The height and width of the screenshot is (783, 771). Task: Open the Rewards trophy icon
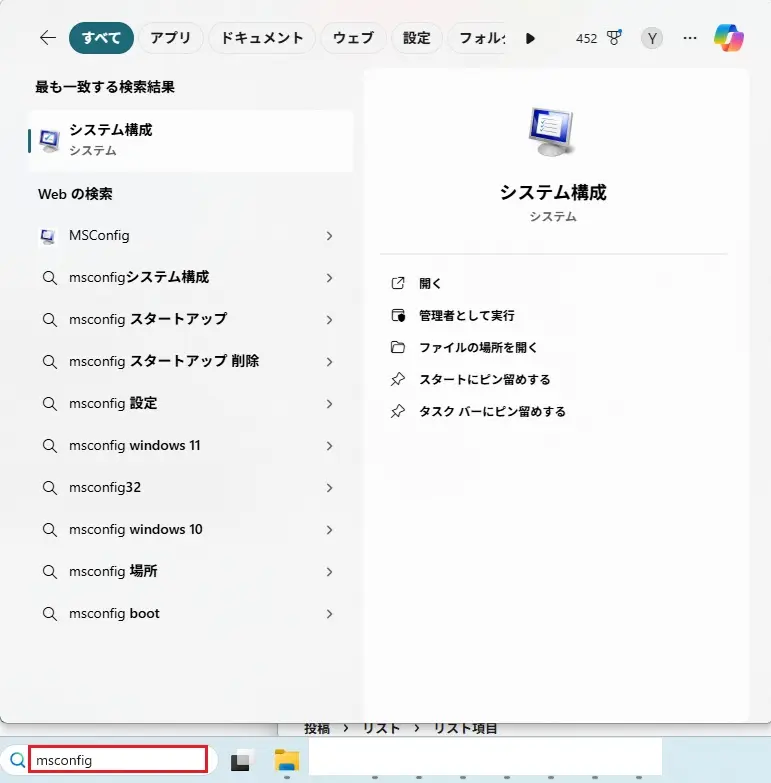(614, 37)
